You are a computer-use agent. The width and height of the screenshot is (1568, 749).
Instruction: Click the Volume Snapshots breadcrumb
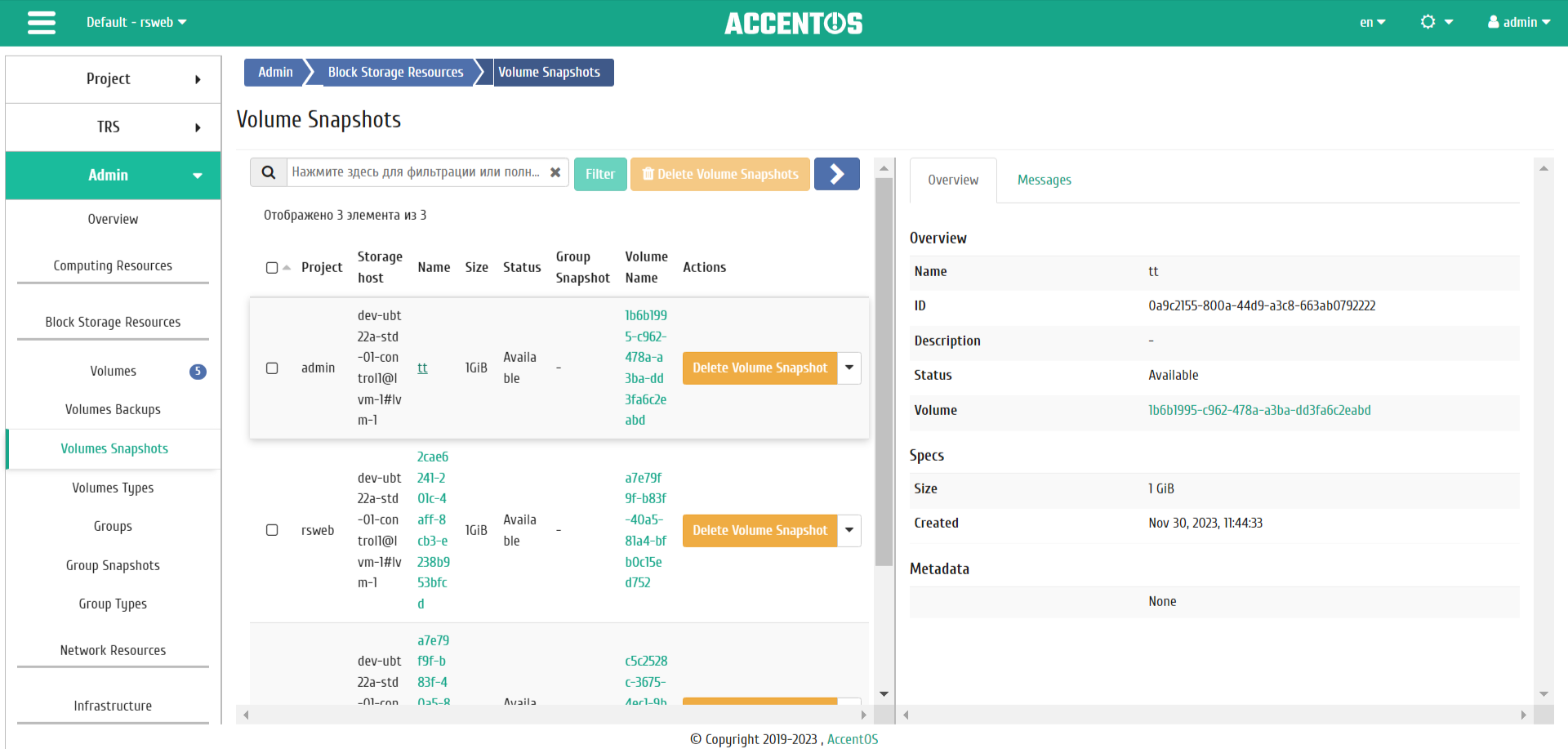click(550, 72)
